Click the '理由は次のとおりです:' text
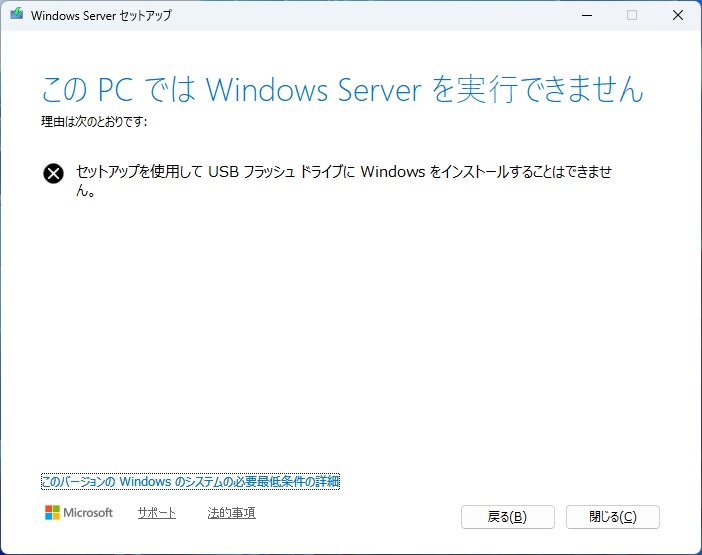Viewport: 702px width, 555px height. point(95,122)
